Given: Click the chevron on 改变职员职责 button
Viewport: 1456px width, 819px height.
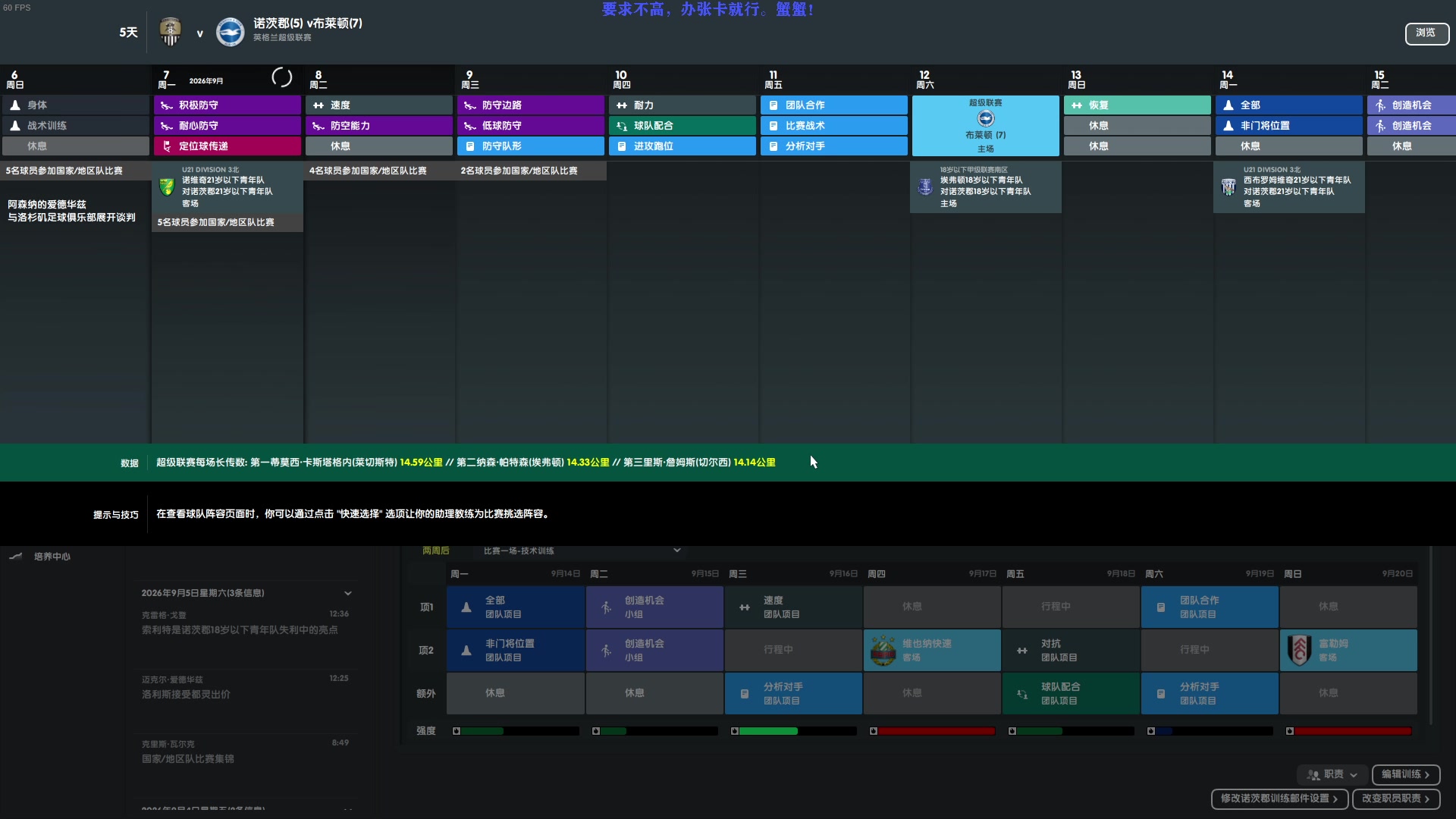Looking at the screenshot, I should (x=1427, y=799).
